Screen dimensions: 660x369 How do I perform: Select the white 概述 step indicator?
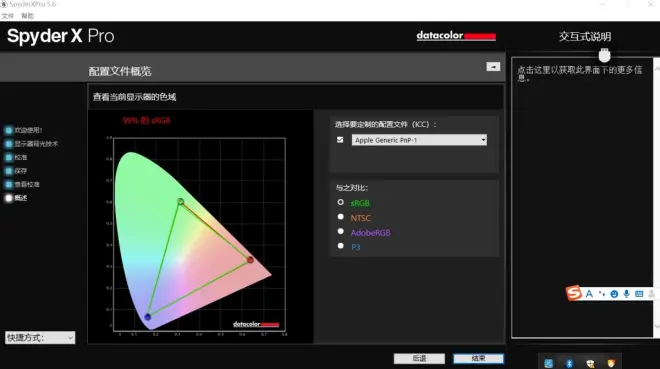coord(8,198)
